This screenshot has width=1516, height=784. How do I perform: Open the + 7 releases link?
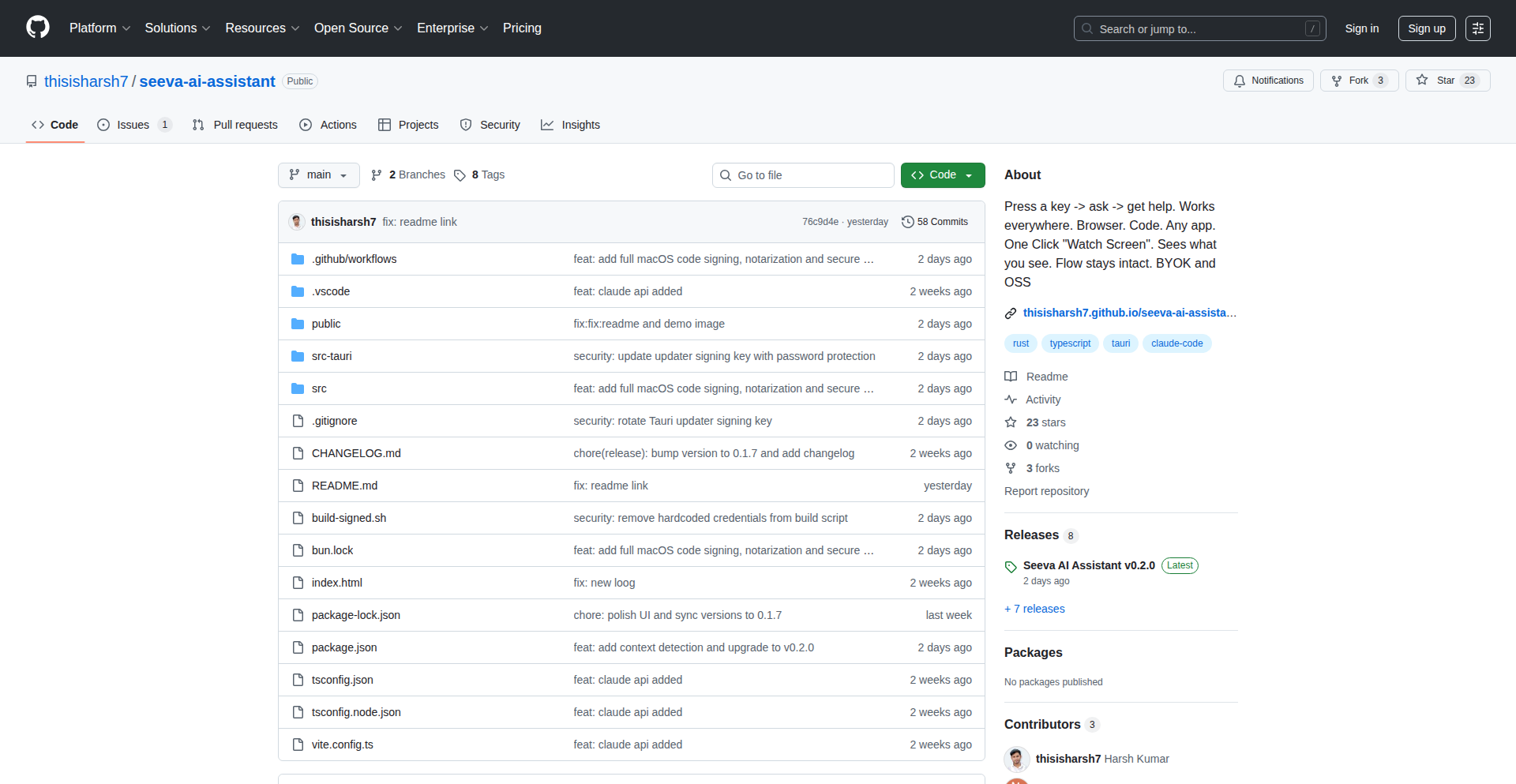(x=1034, y=609)
